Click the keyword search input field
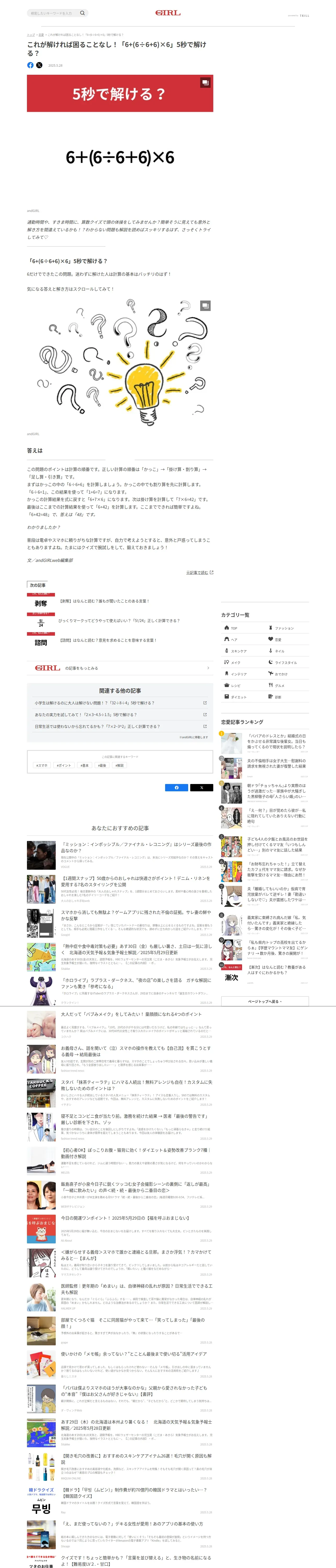 [53, 13]
